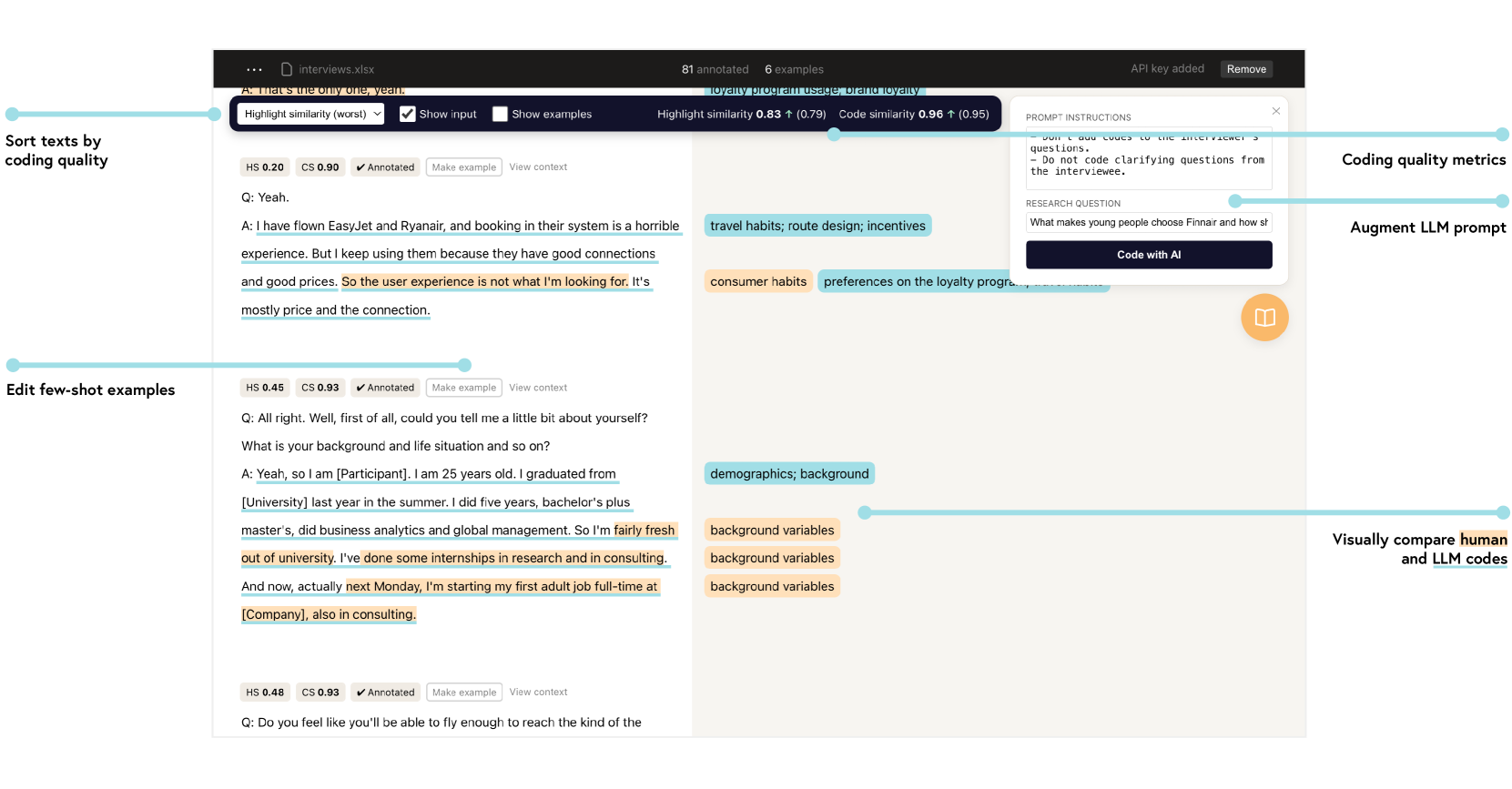View context for the HS 0.48 segment
The height and width of the screenshot is (789, 1512).
point(537,693)
